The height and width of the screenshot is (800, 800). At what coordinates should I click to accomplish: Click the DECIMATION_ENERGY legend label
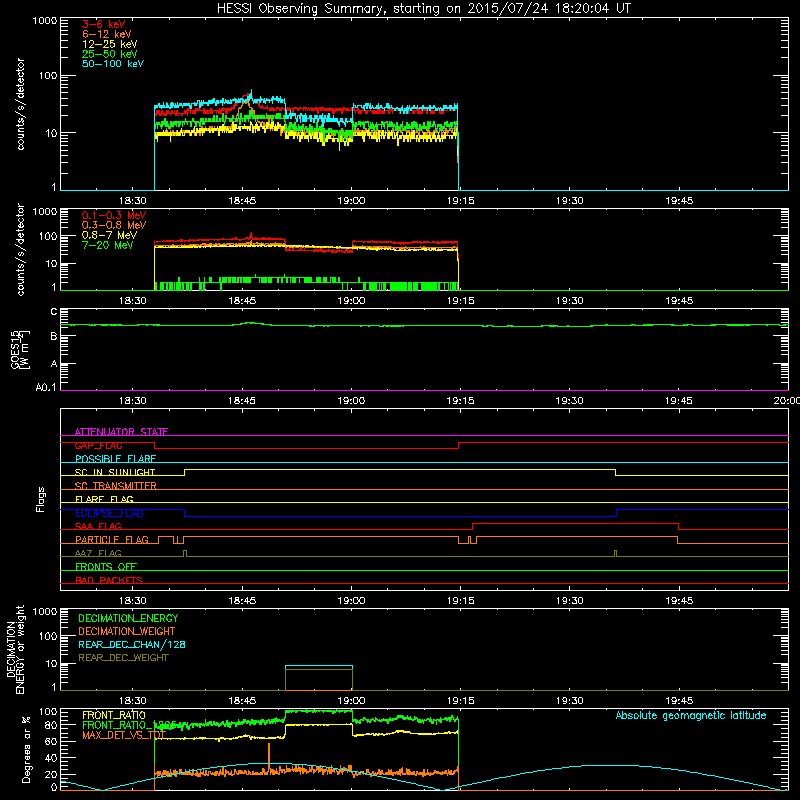pos(128,618)
